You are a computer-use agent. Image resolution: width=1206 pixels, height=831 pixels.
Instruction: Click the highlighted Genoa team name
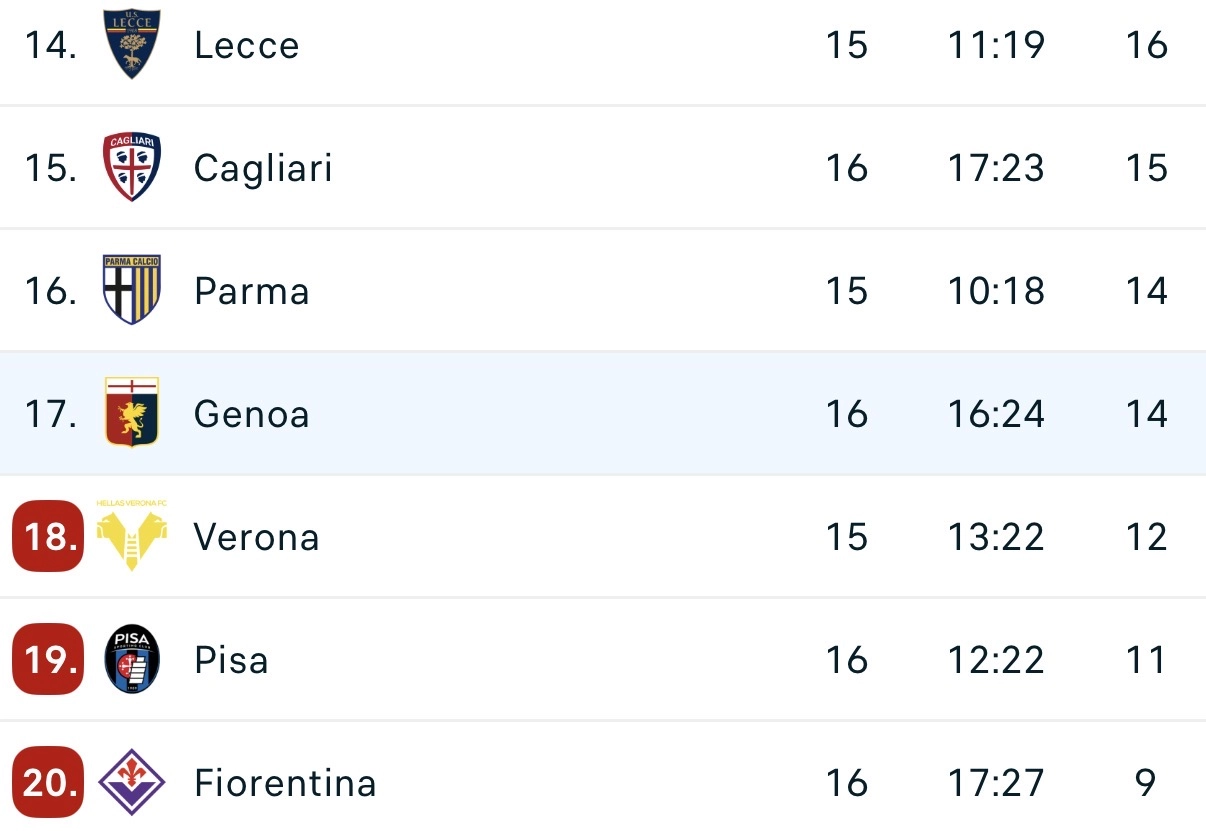pyautogui.click(x=252, y=414)
